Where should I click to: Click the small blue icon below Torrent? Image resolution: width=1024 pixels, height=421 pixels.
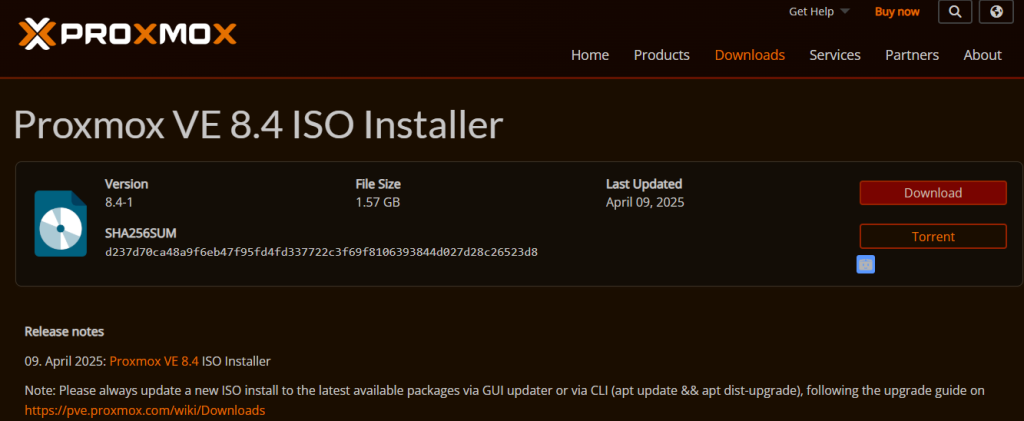tap(866, 264)
